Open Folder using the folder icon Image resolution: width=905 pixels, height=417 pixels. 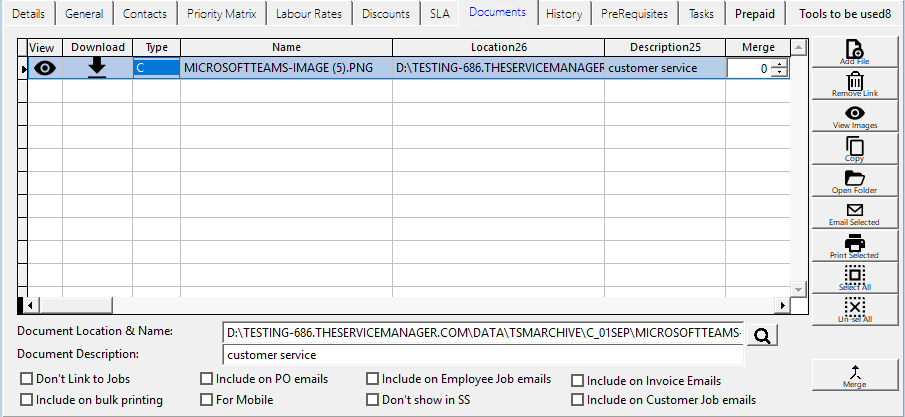tap(854, 179)
